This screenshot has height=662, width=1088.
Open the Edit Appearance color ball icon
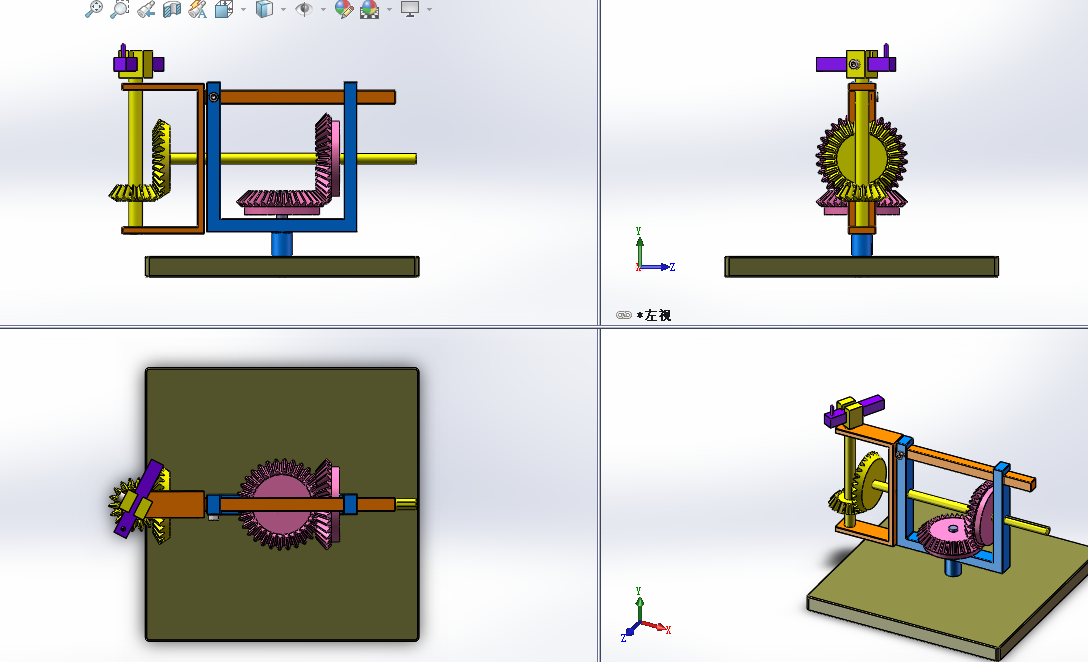tap(343, 9)
